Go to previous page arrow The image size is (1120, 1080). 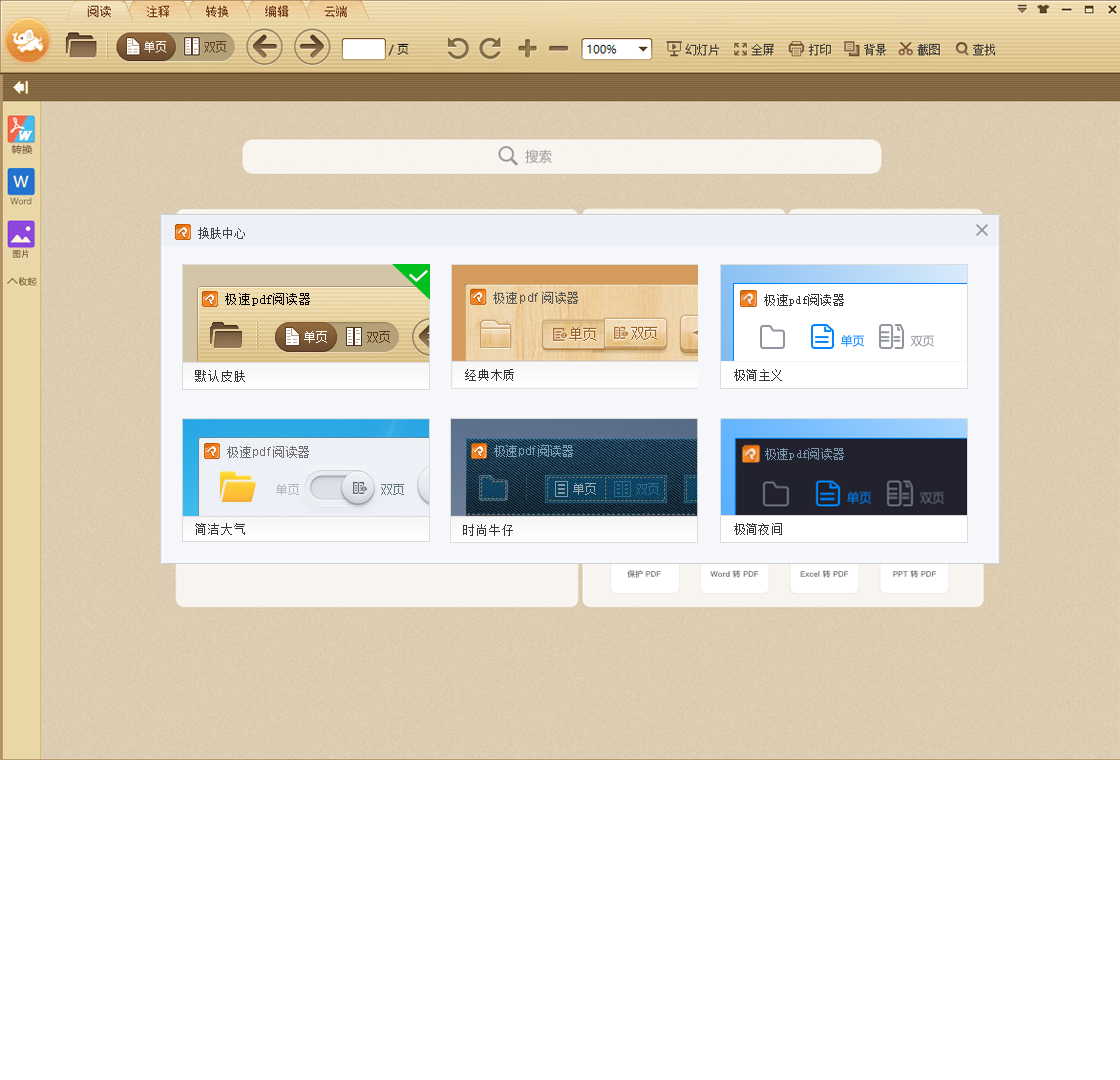(264, 47)
